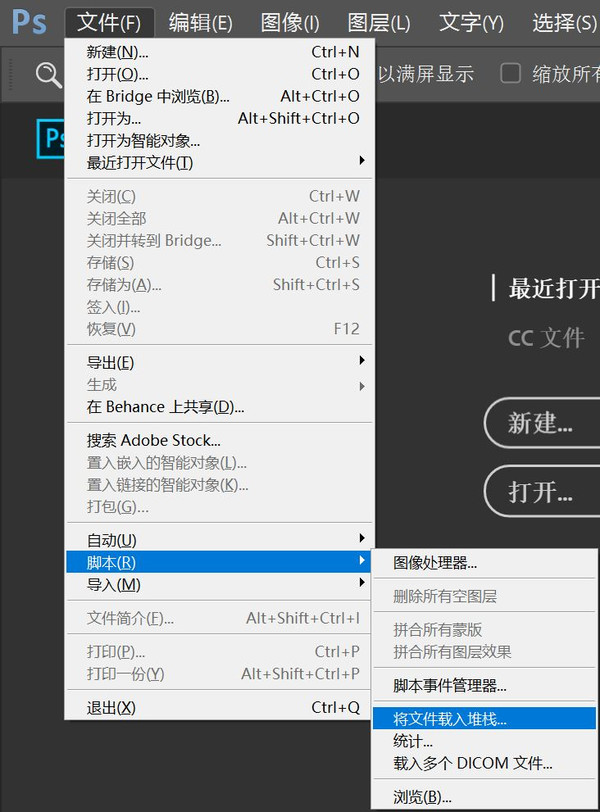This screenshot has width=600, height=812.
Task: Choose 打开为... menu entry
Action: (219, 119)
